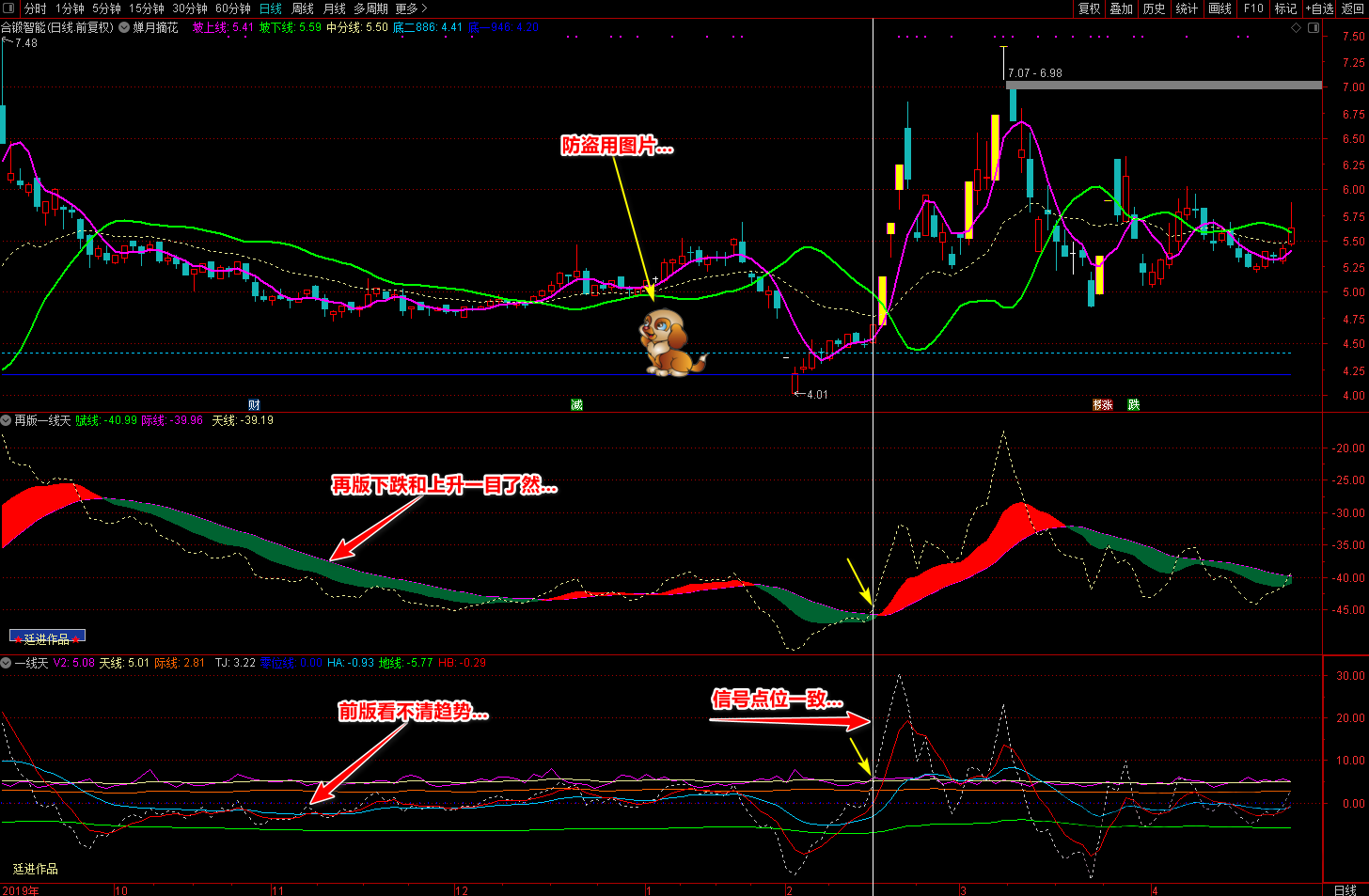Open the 画线 drawing tools

pyautogui.click(x=1220, y=8)
